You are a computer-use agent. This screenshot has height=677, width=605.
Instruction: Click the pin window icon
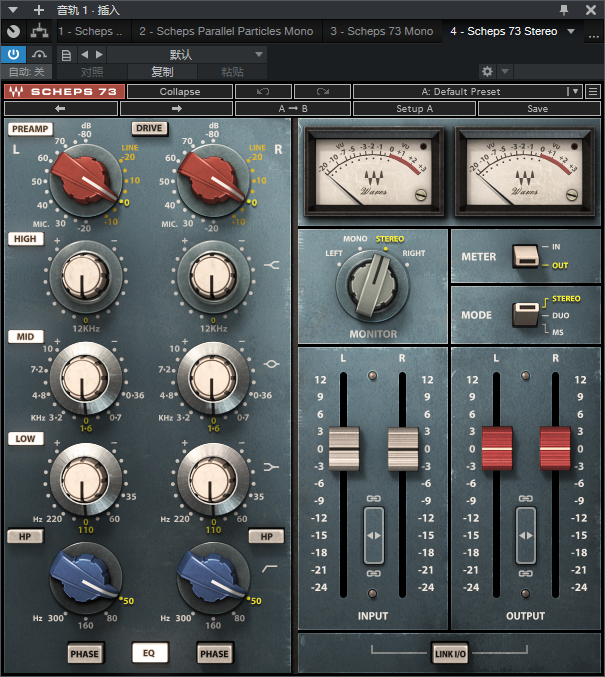(564, 9)
